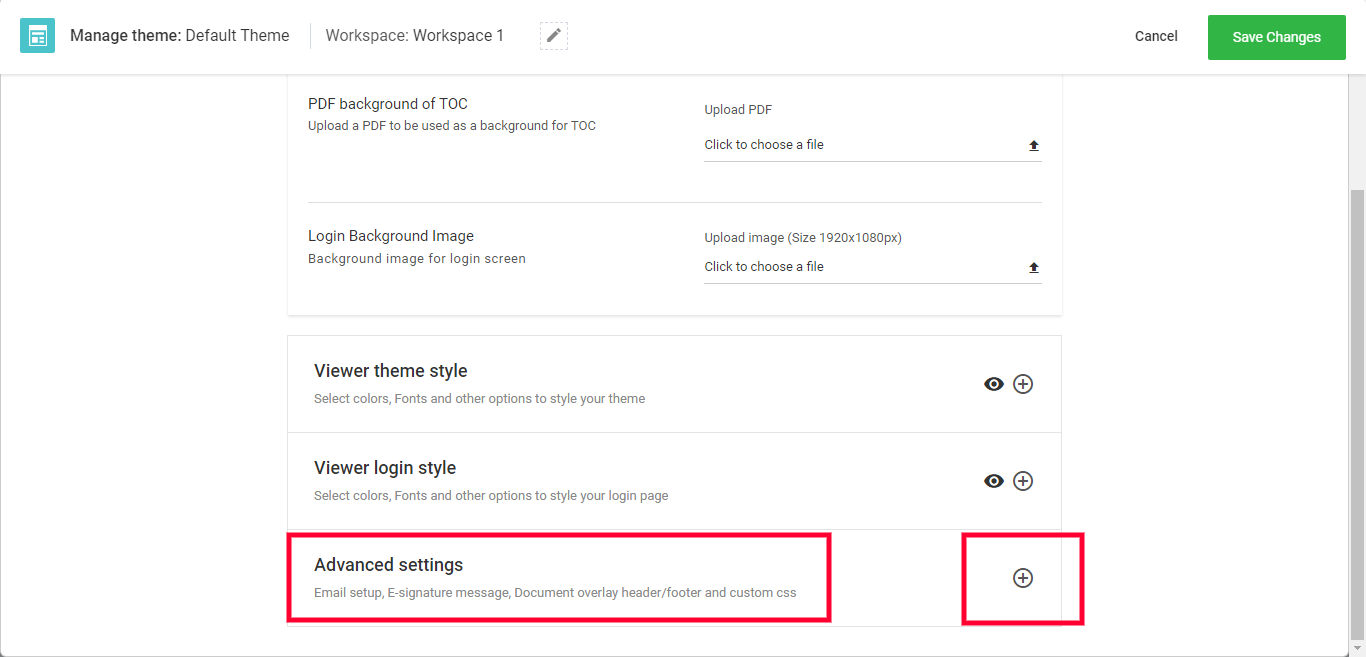Viewport: 1366px width, 657px height.
Task: Click the 'Login Background Image' label
Action: click(391, 236)
